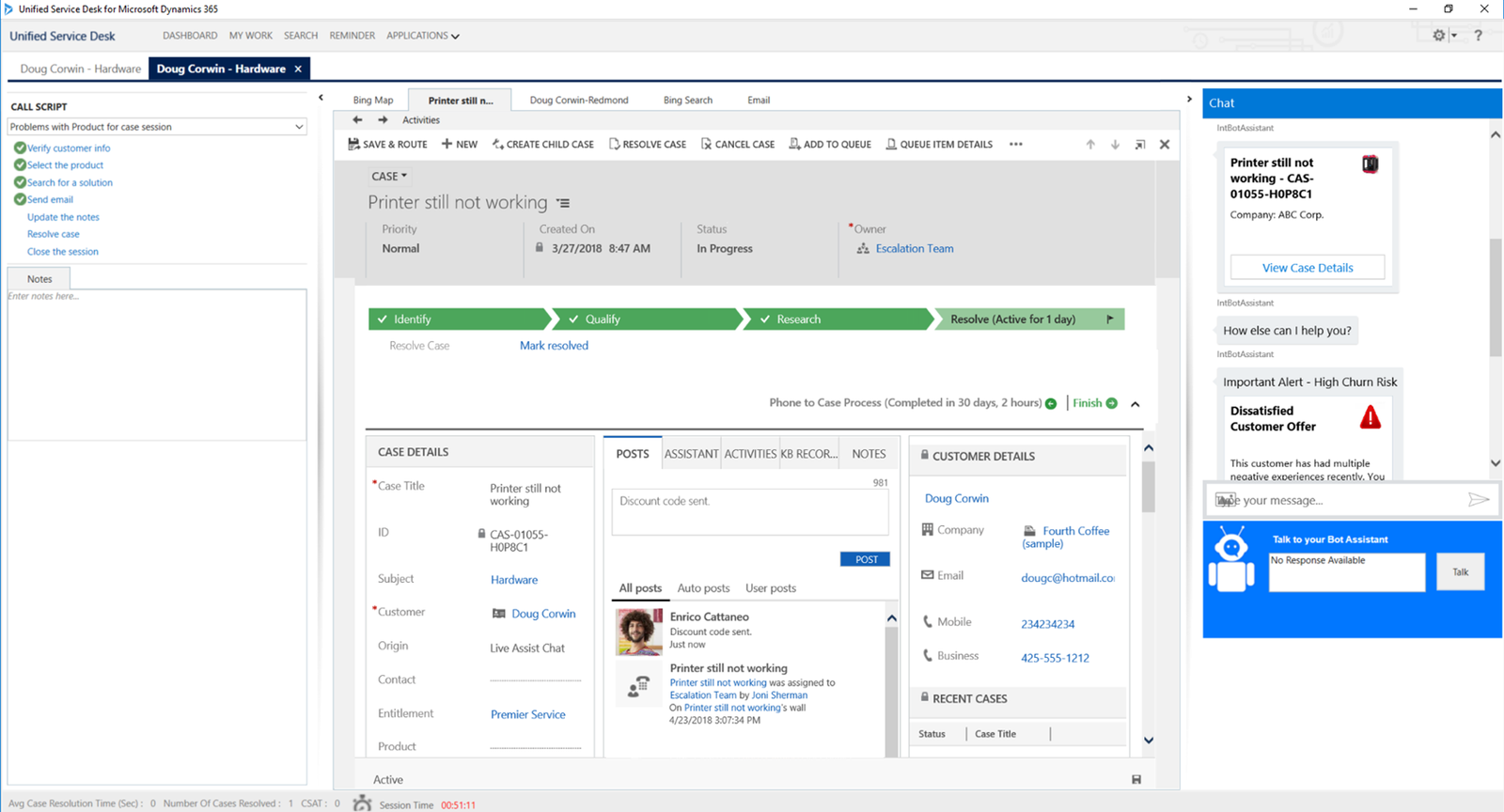Click Update the notes script step
This screenshot has height=812, width=1504.
63,217
